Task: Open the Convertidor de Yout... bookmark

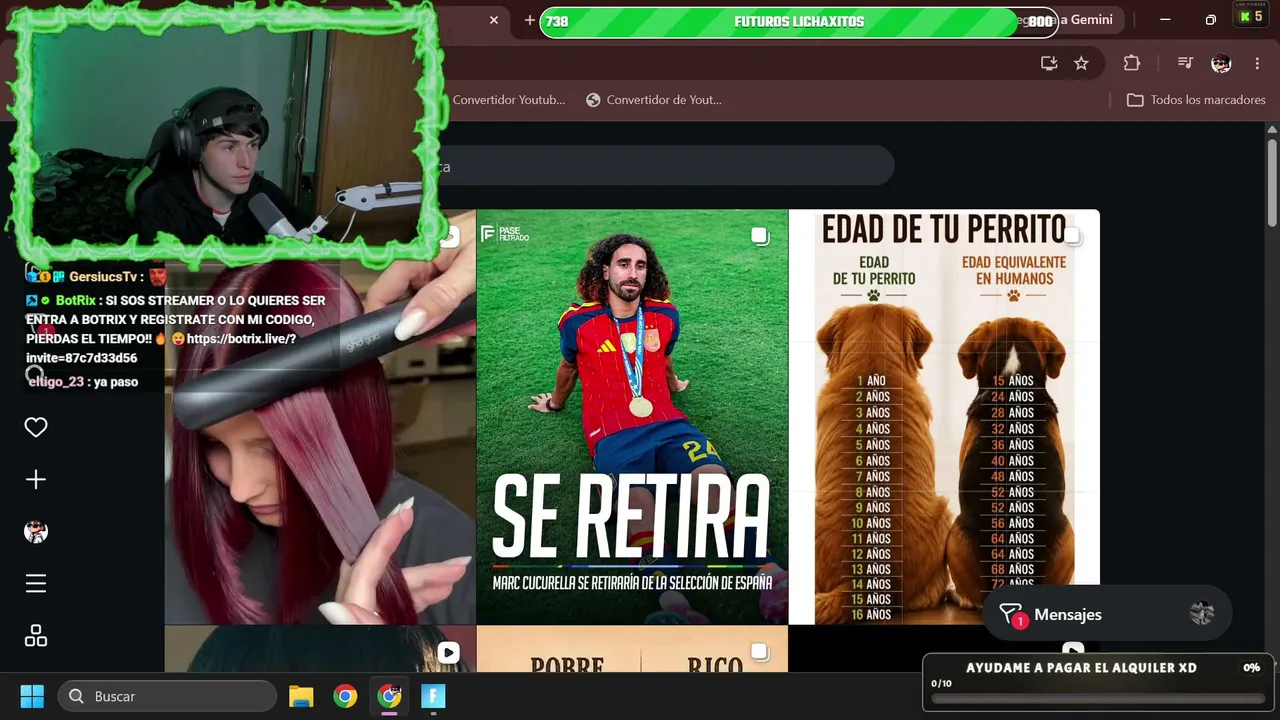Action: 654,100
